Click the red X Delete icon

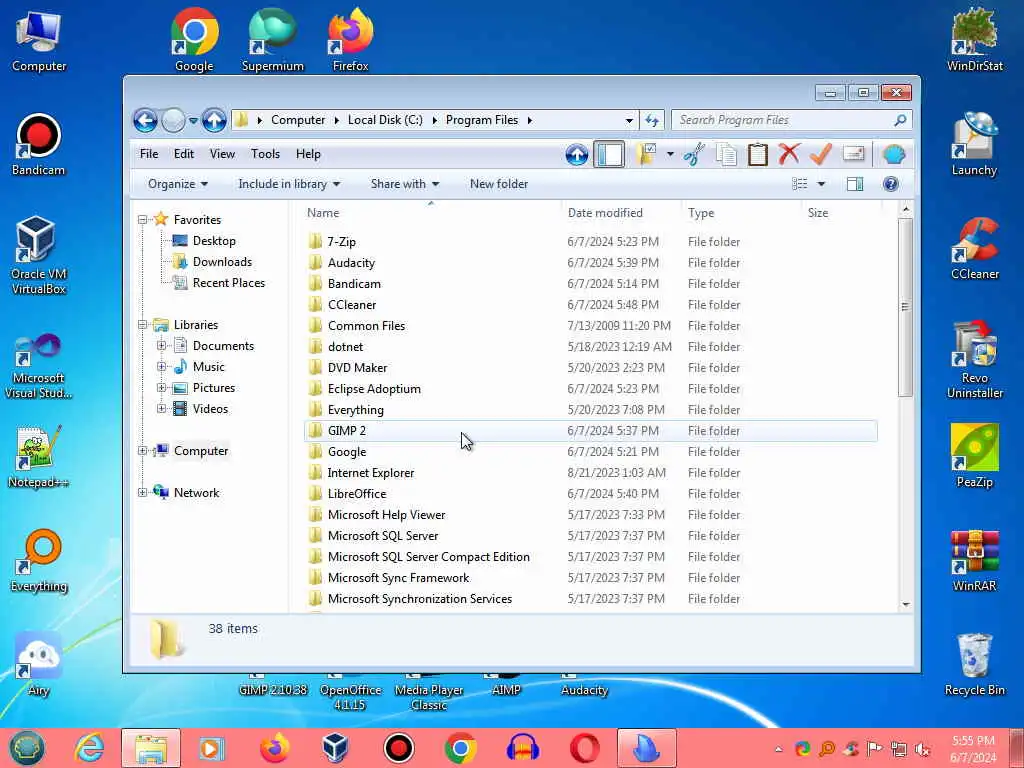(789, 155)
